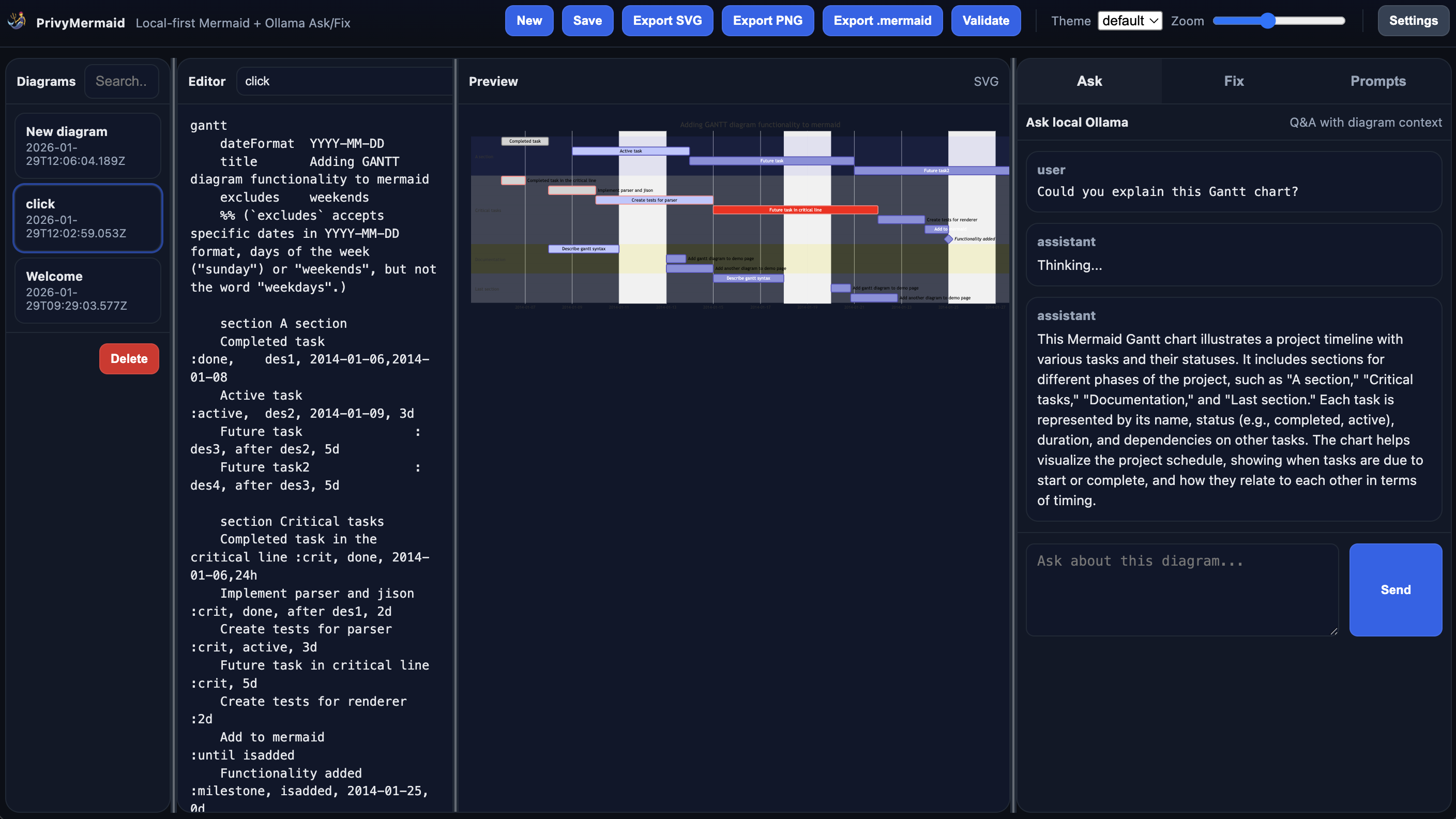Open the Settings panel
This screenshot has height=819, width=1456.
tap(1413, 20)
